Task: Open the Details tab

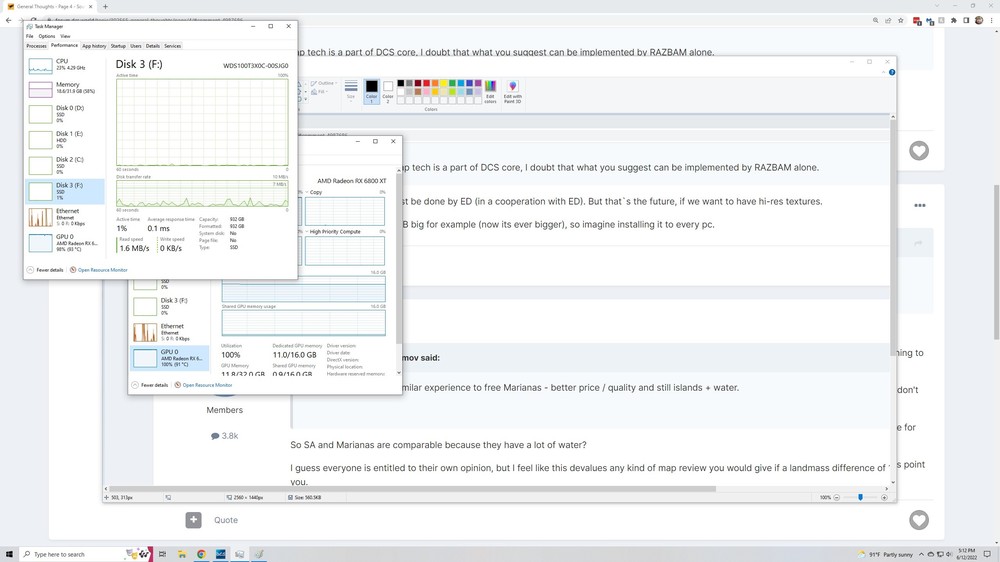Action: click(152, 46)
